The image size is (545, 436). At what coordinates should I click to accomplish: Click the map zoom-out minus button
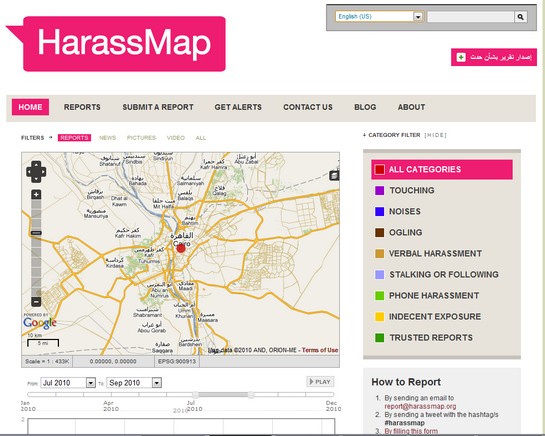(36, 301)
